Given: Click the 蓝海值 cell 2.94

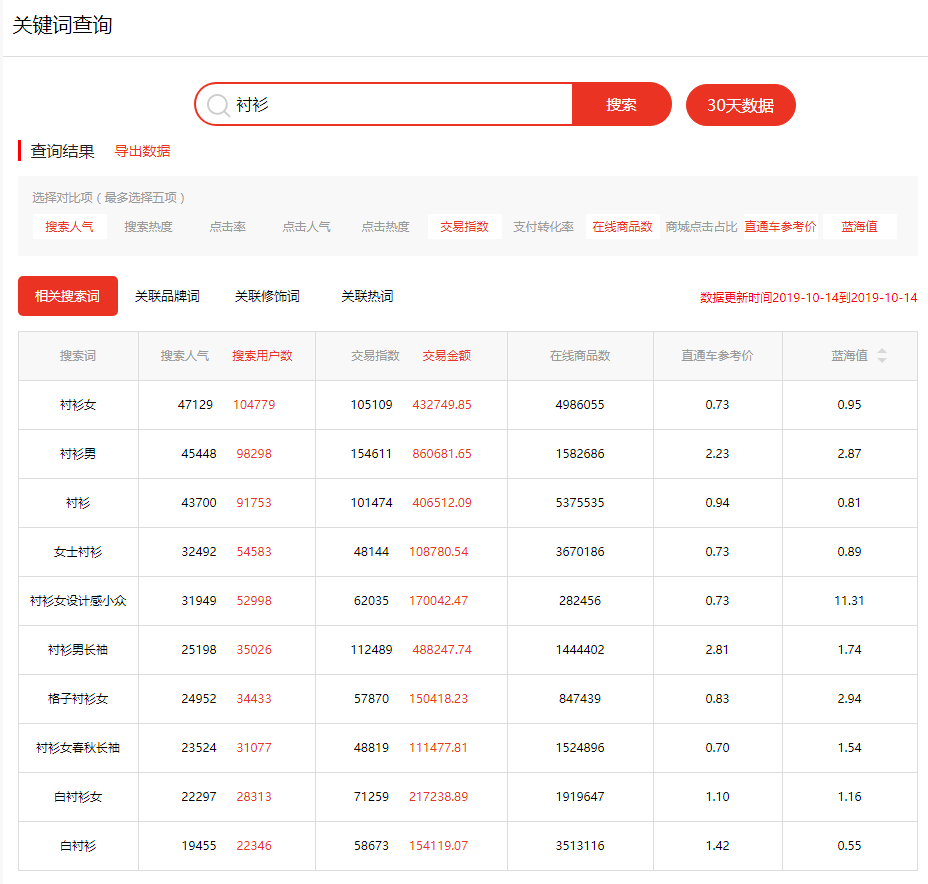Looking at the screenshot, I should pos(849,699).
